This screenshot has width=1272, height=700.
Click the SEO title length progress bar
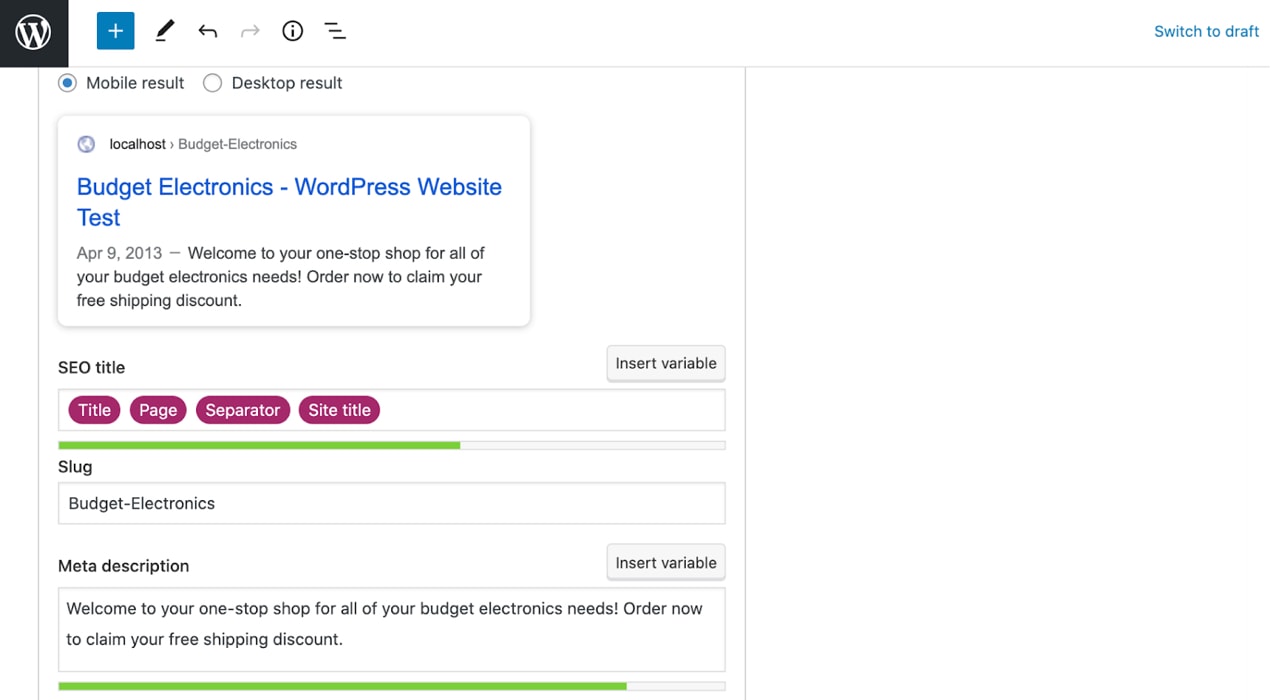[390, 445]
